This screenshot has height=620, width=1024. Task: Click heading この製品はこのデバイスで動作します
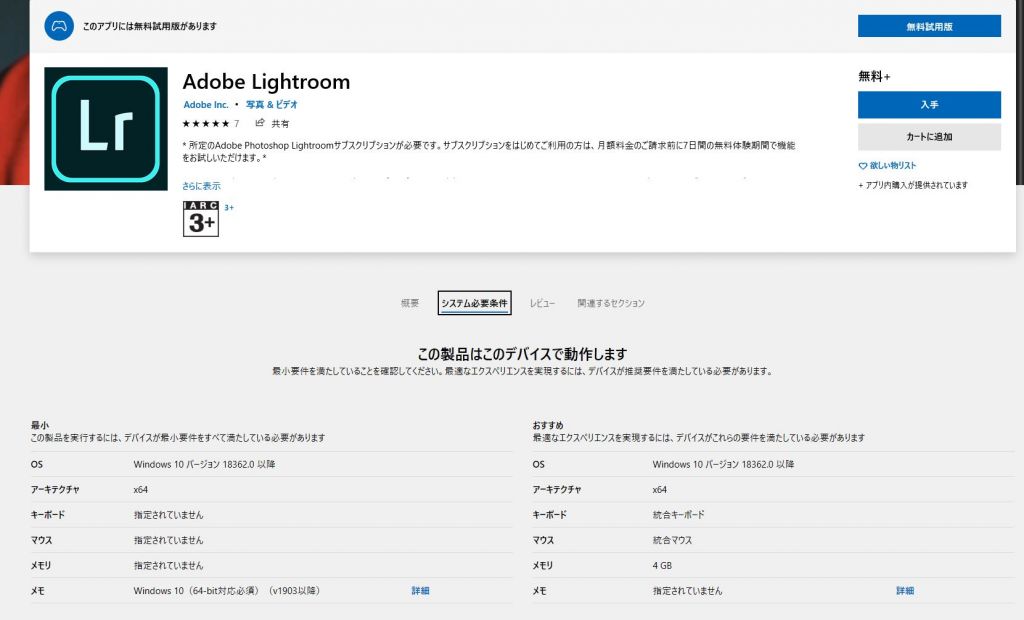[522, 354]
